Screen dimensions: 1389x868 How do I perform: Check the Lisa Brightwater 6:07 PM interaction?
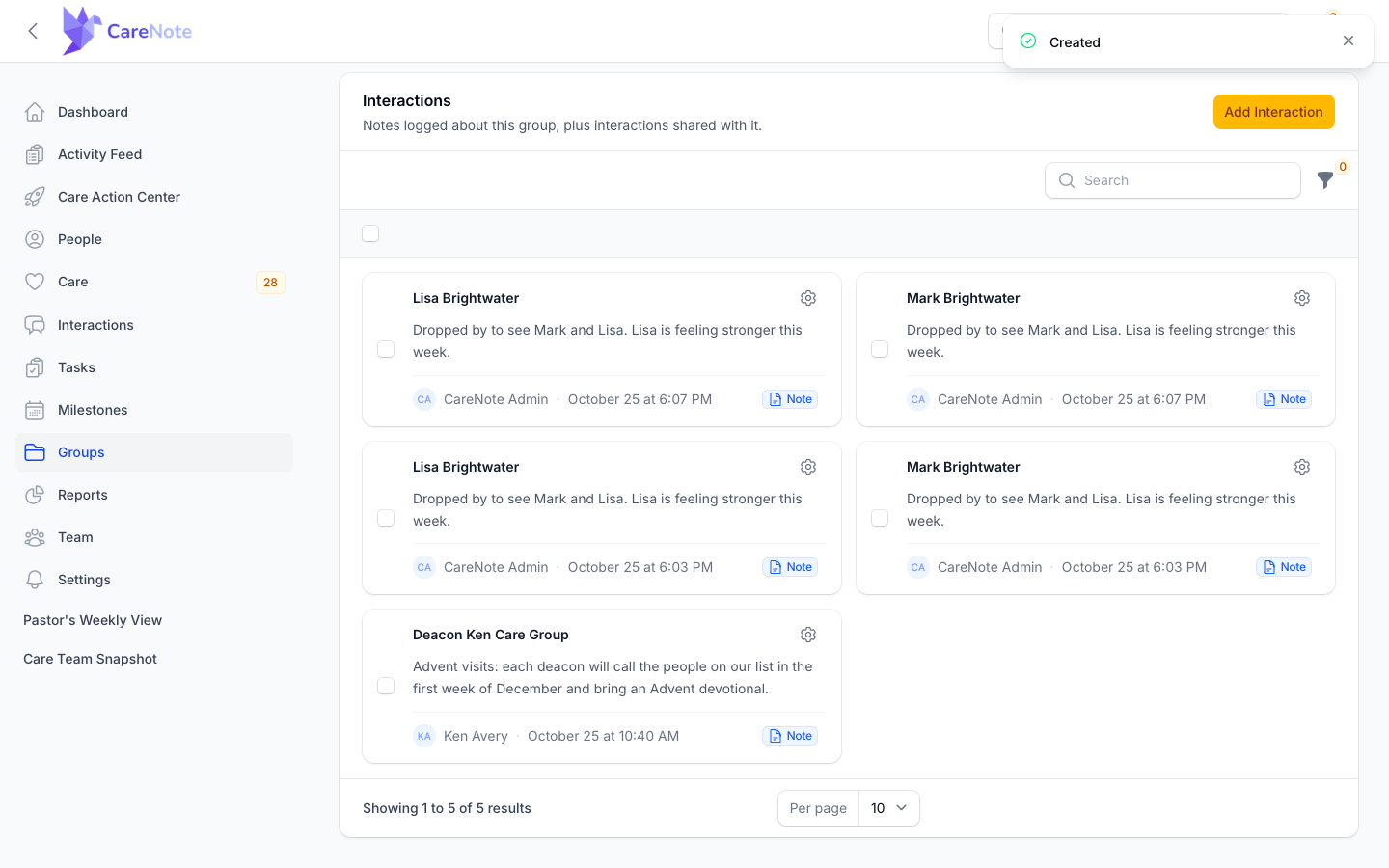pos(386,349)
